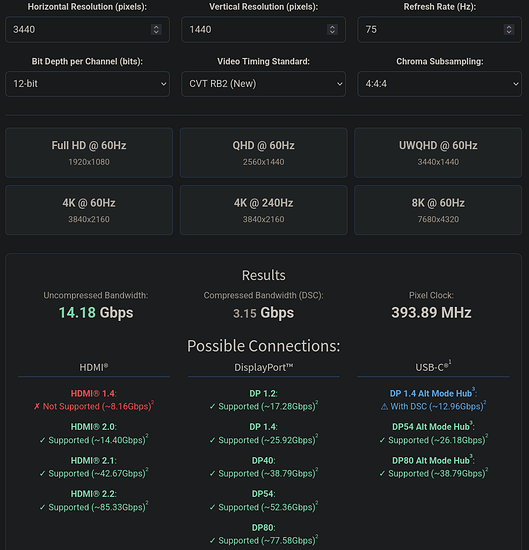The height and width of the screenshot is (550, 529).
Task: Focus the Vertical Resolution field showing 1440
Action: click(x=256, y=29)
